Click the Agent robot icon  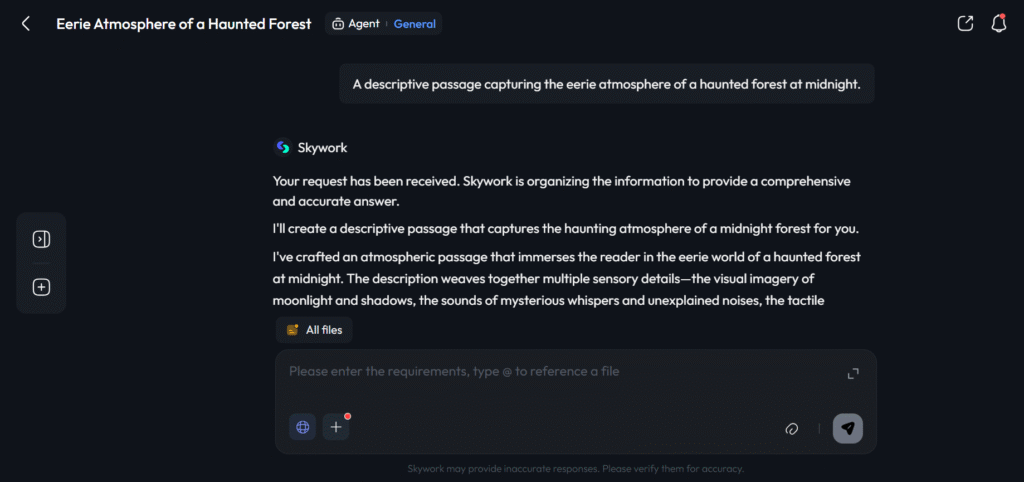click(338, 24)
